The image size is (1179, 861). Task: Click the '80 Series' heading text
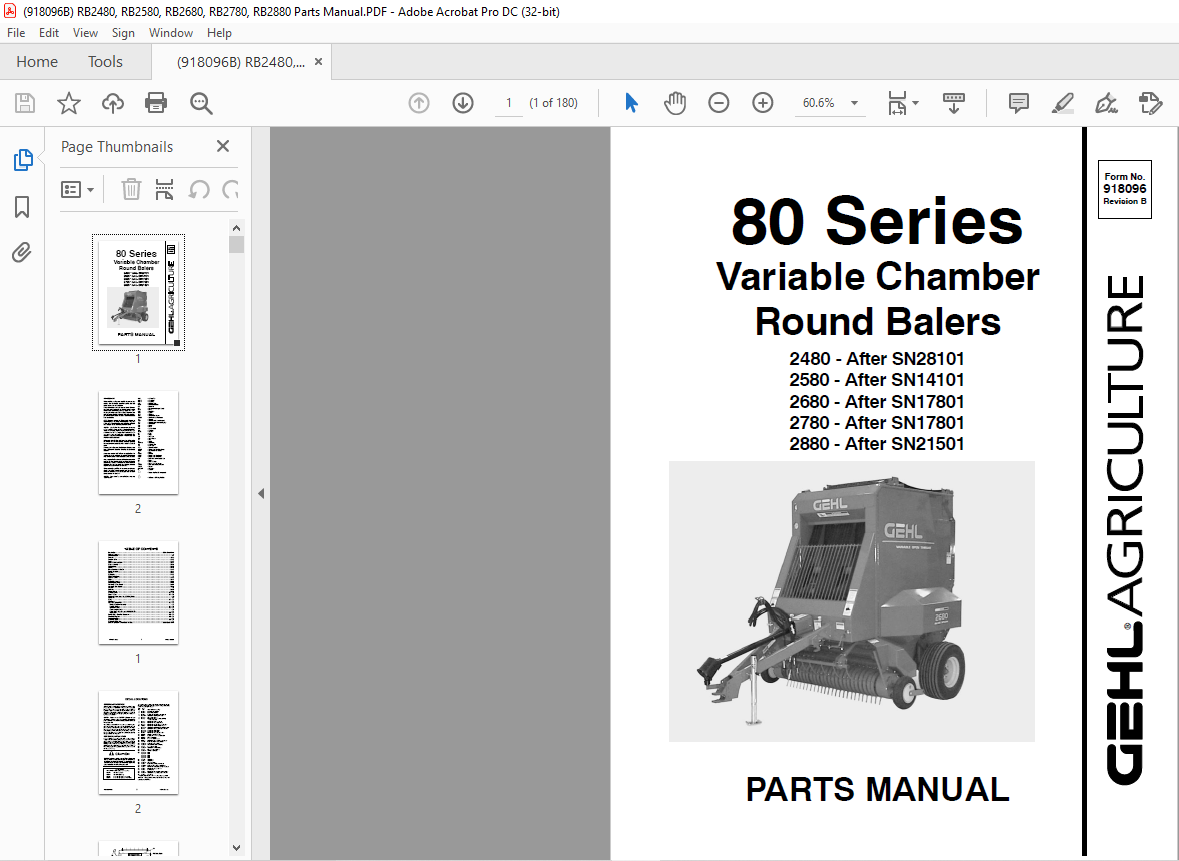pyautogui.click(x=877, y=221)
